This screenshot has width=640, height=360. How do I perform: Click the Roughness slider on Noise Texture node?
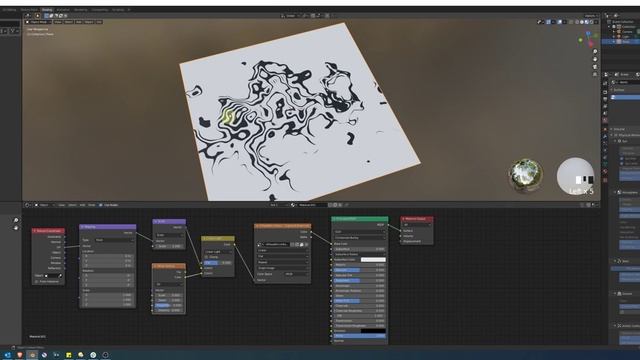[169, 305]
